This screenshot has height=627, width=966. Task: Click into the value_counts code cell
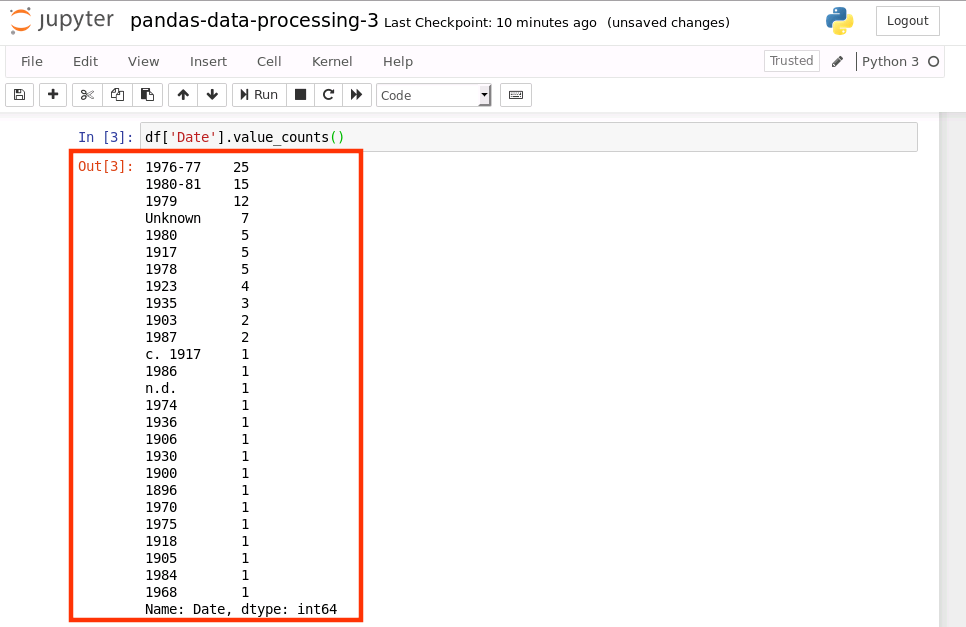[x=529, y=137]
